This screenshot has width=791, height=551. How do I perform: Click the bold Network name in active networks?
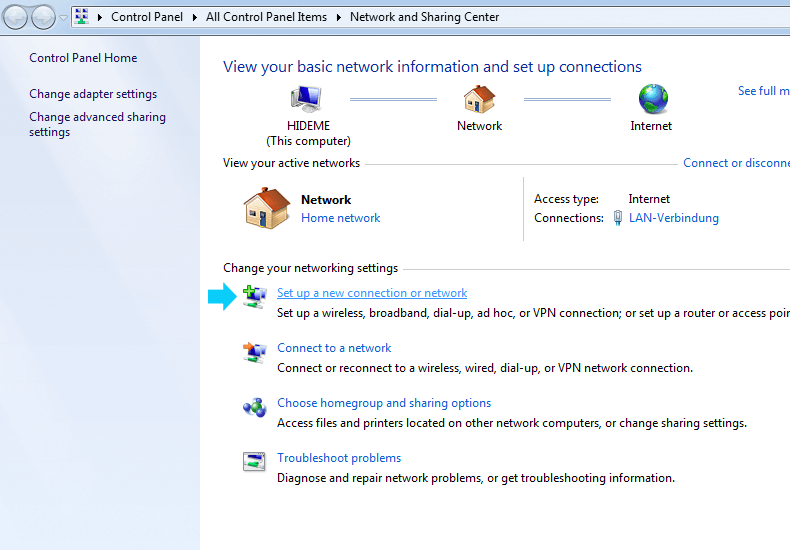coord(326,200)
